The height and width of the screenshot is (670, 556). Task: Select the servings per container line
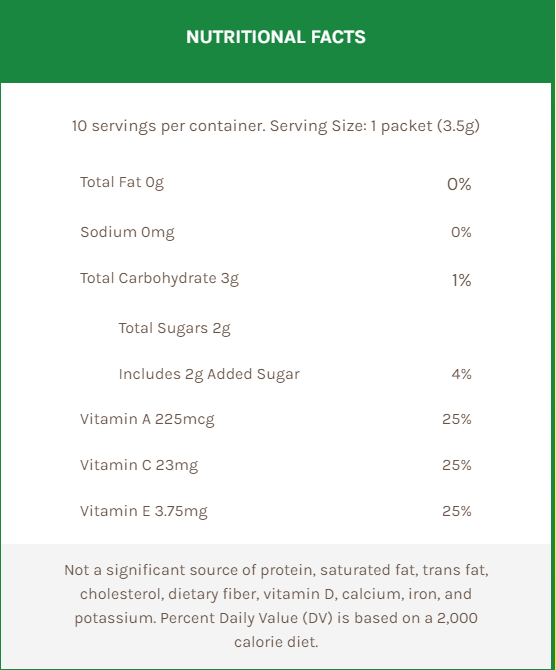276,126
